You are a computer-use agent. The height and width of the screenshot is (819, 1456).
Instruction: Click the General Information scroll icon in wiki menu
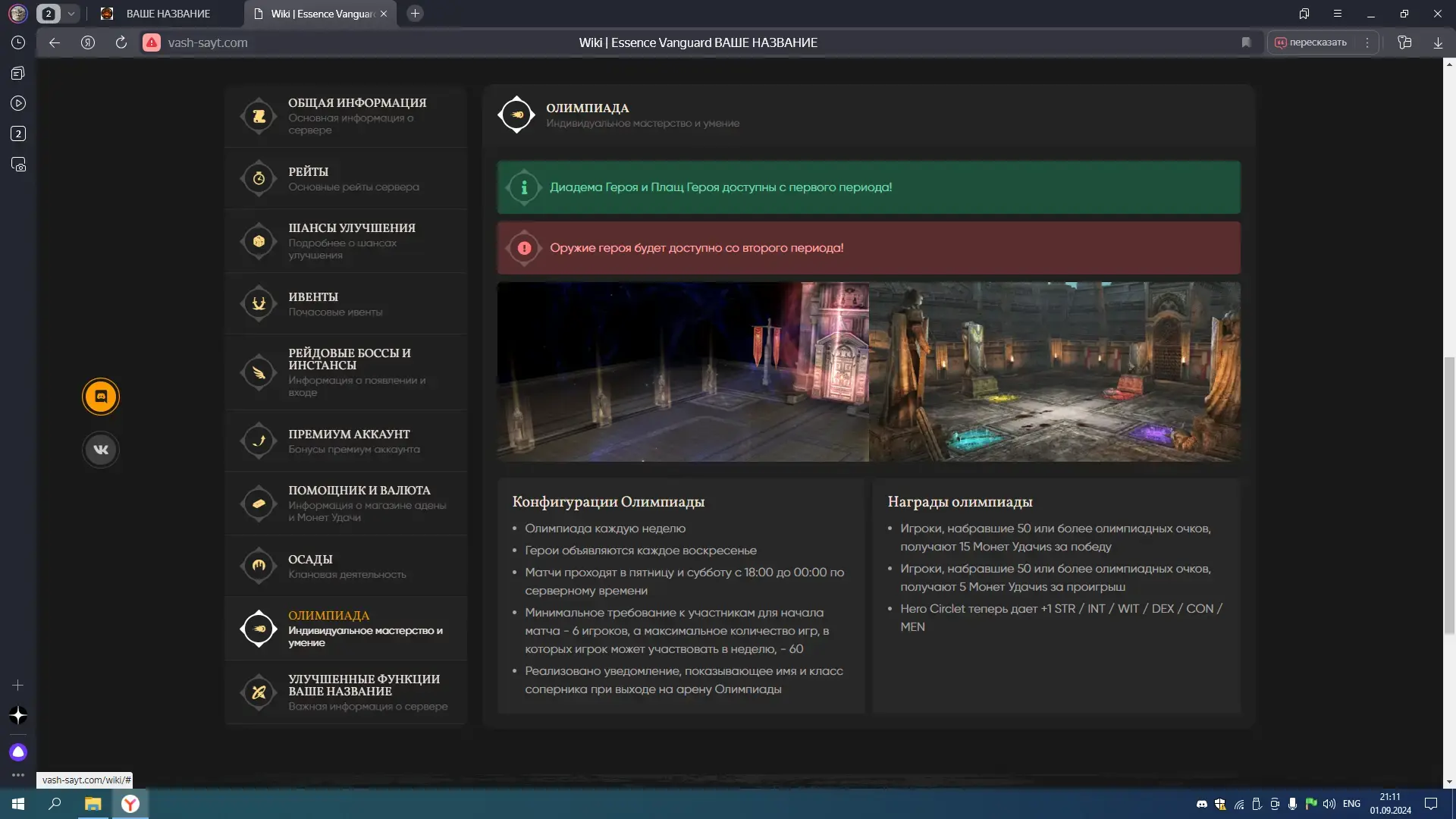click(259, 116)
